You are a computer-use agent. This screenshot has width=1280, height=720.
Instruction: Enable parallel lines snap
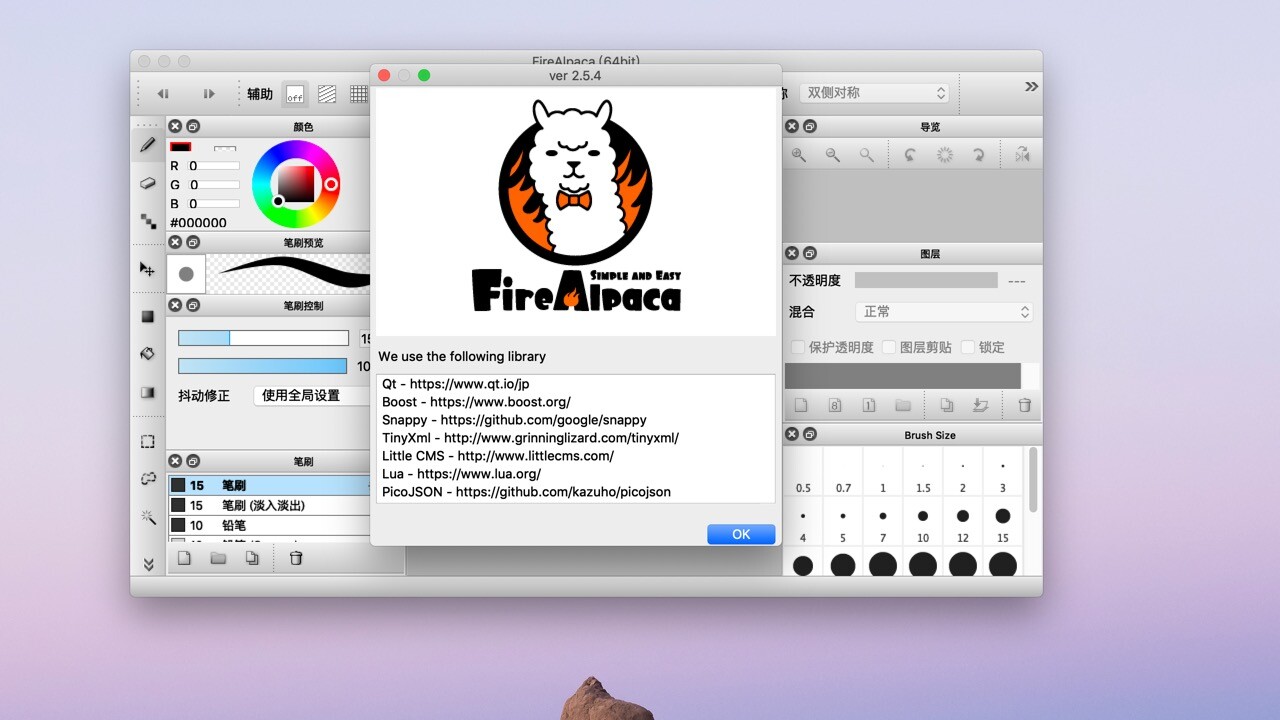pyautogui.click(x=327, y=94)
